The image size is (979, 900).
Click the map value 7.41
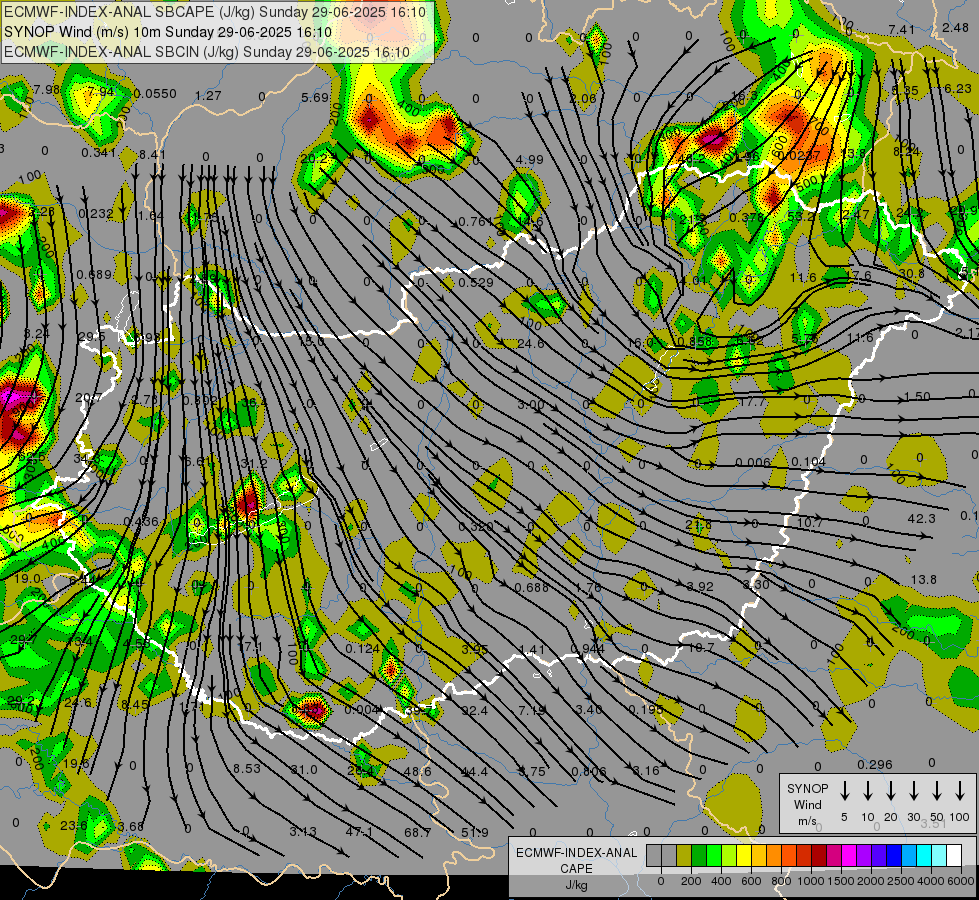[902, 30]
